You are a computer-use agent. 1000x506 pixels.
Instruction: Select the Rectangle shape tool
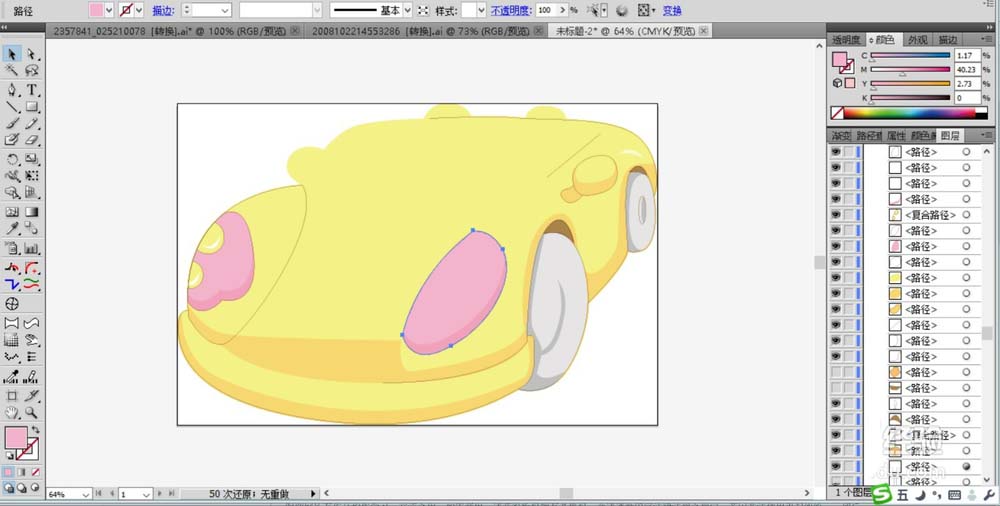[x=32, y=107]
